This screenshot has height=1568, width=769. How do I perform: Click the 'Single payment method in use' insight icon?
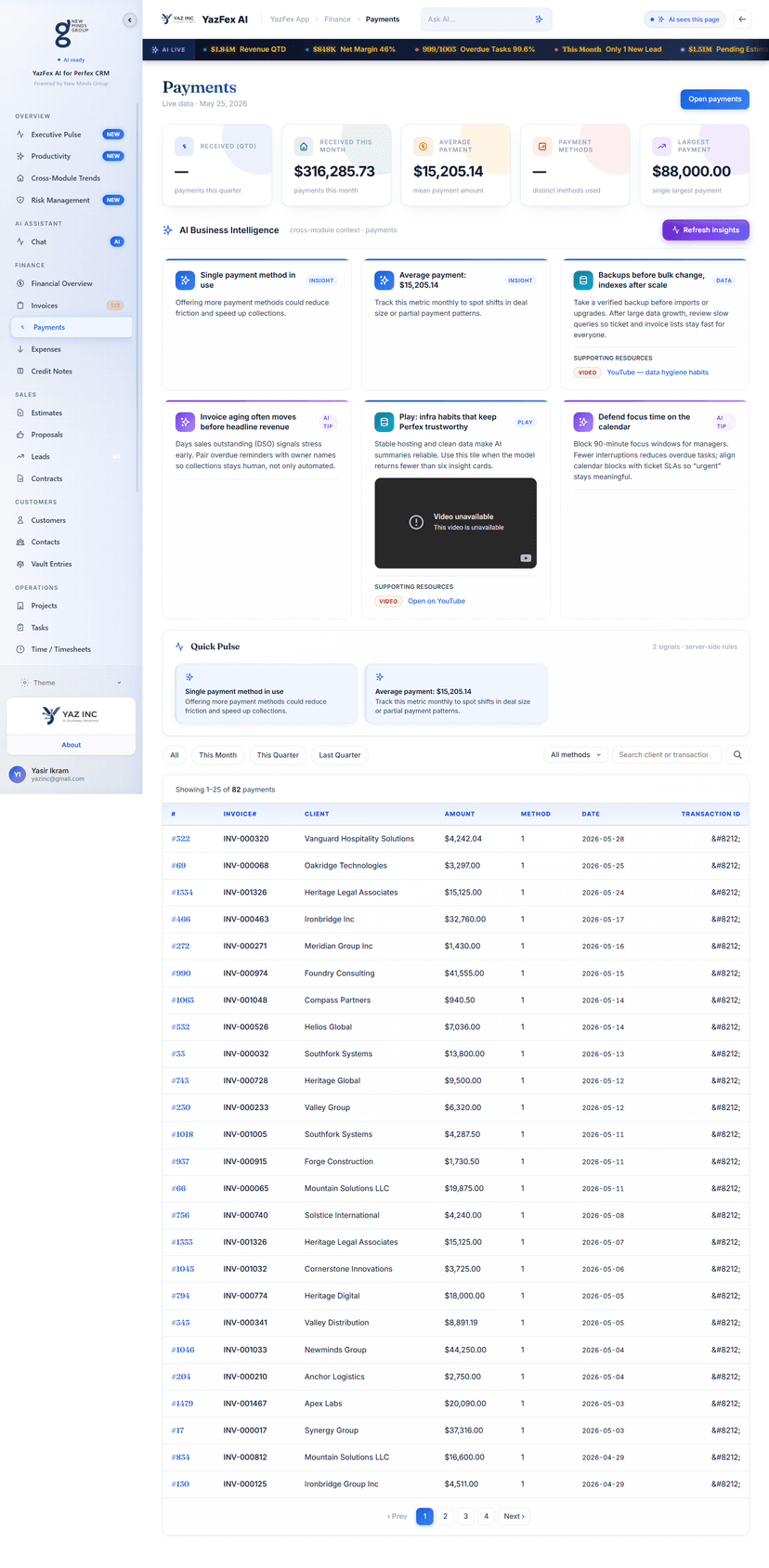pyautogui.click(x=185, y=280)
